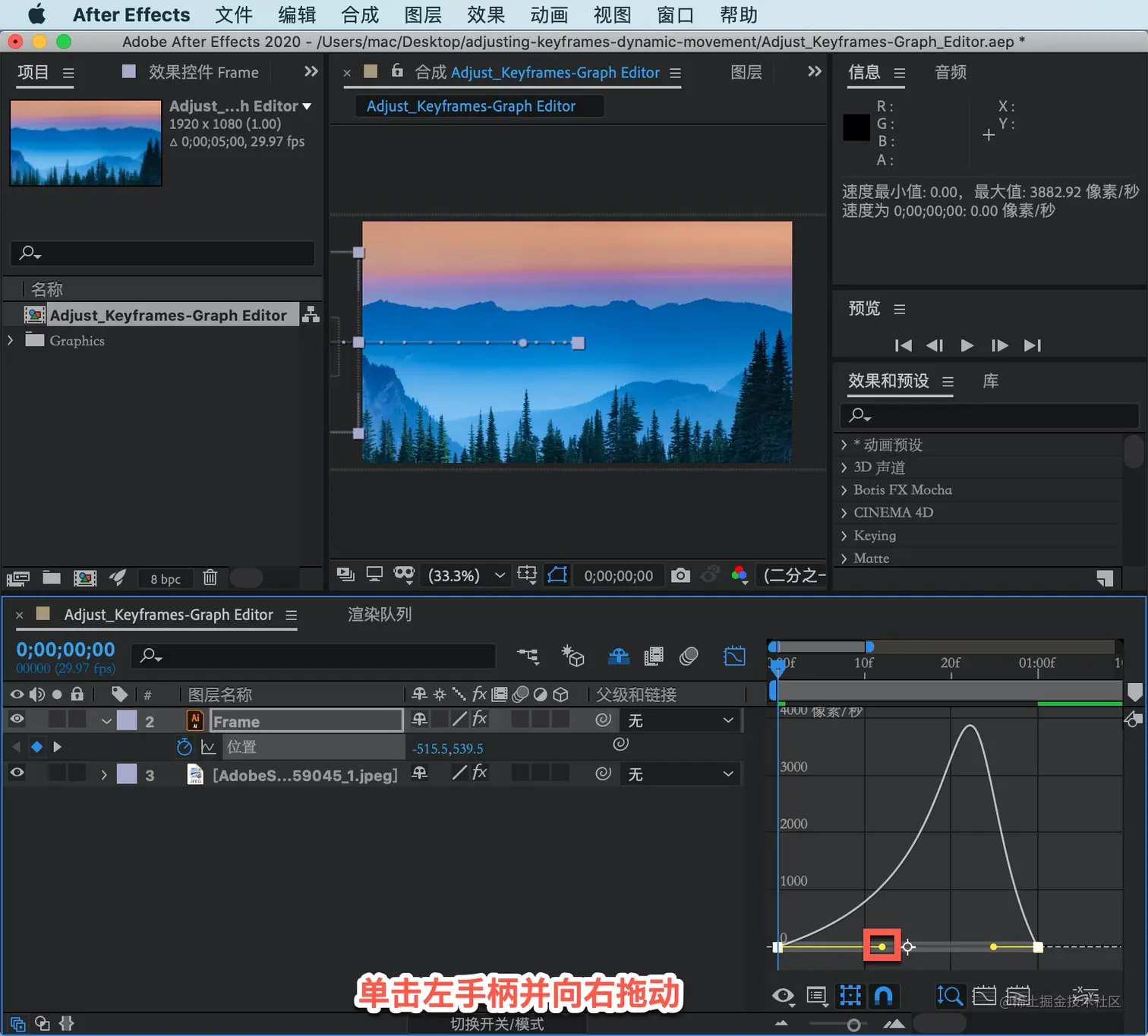Click the Frame Blending enable icon in timeline toolbar
Viewport: 1148px width, 1036px height.
pyautogui.click(x=653, y=656)
